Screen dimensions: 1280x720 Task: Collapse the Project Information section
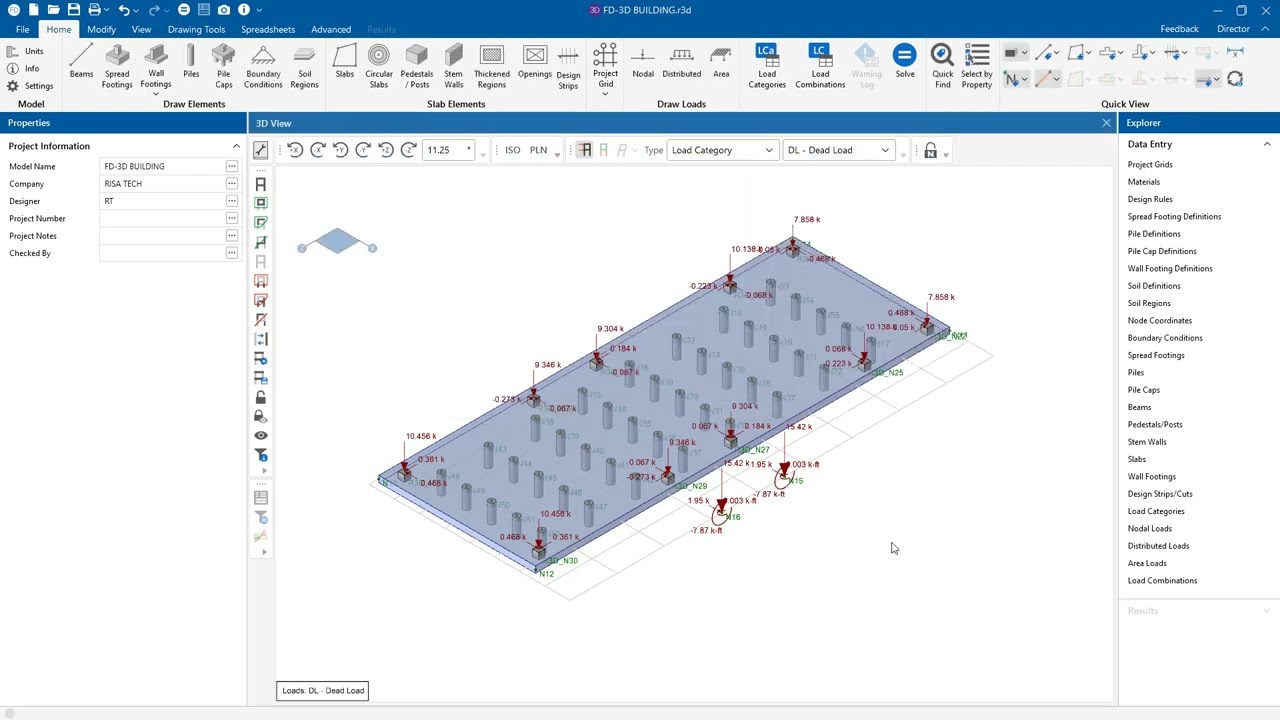pos(236,146)
